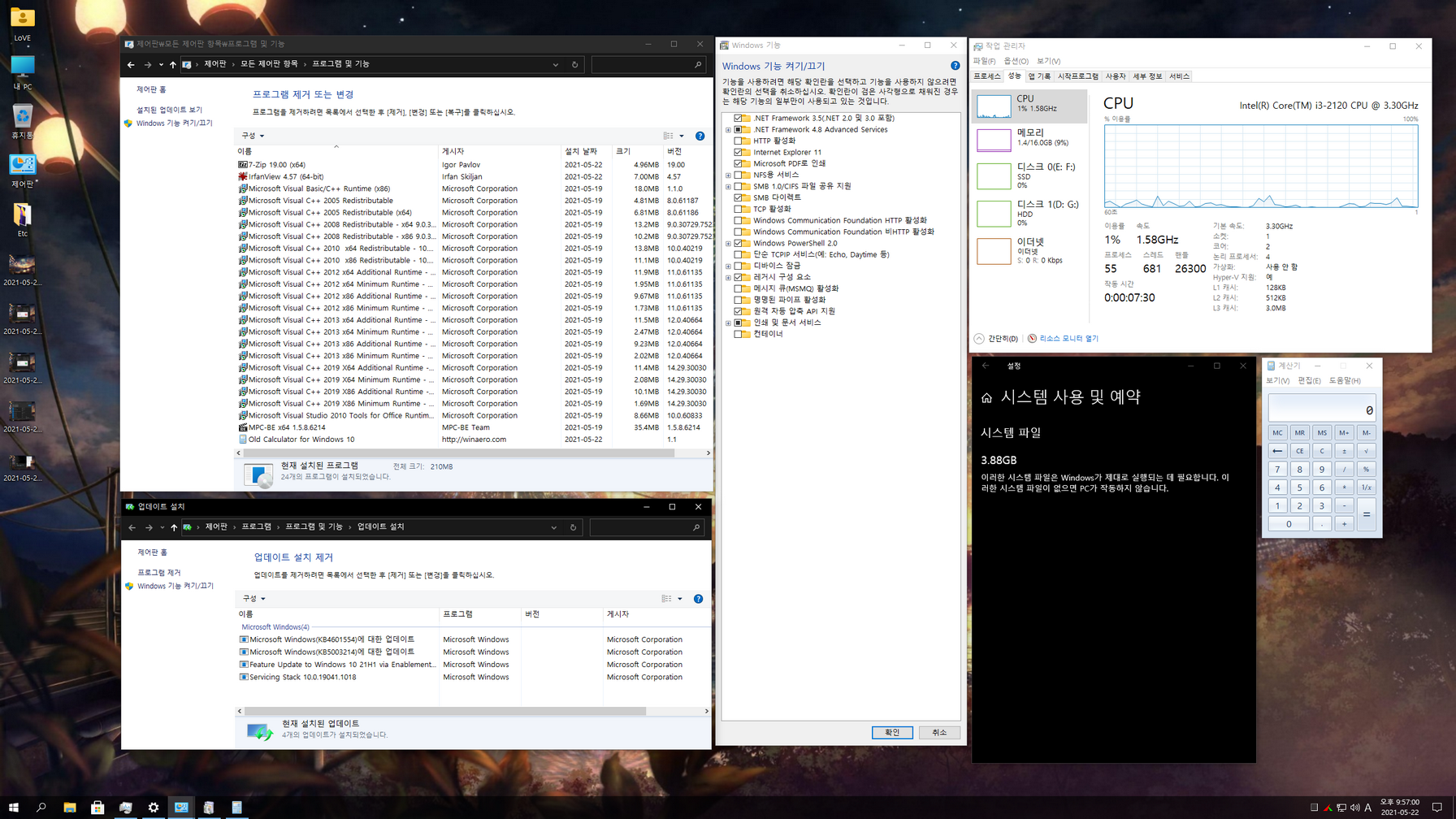Image resolution: width=1456 pixels, height=819 pixels.
Task: Toggle HTTP 활성화 checkbox
Action: coord(739,141)
